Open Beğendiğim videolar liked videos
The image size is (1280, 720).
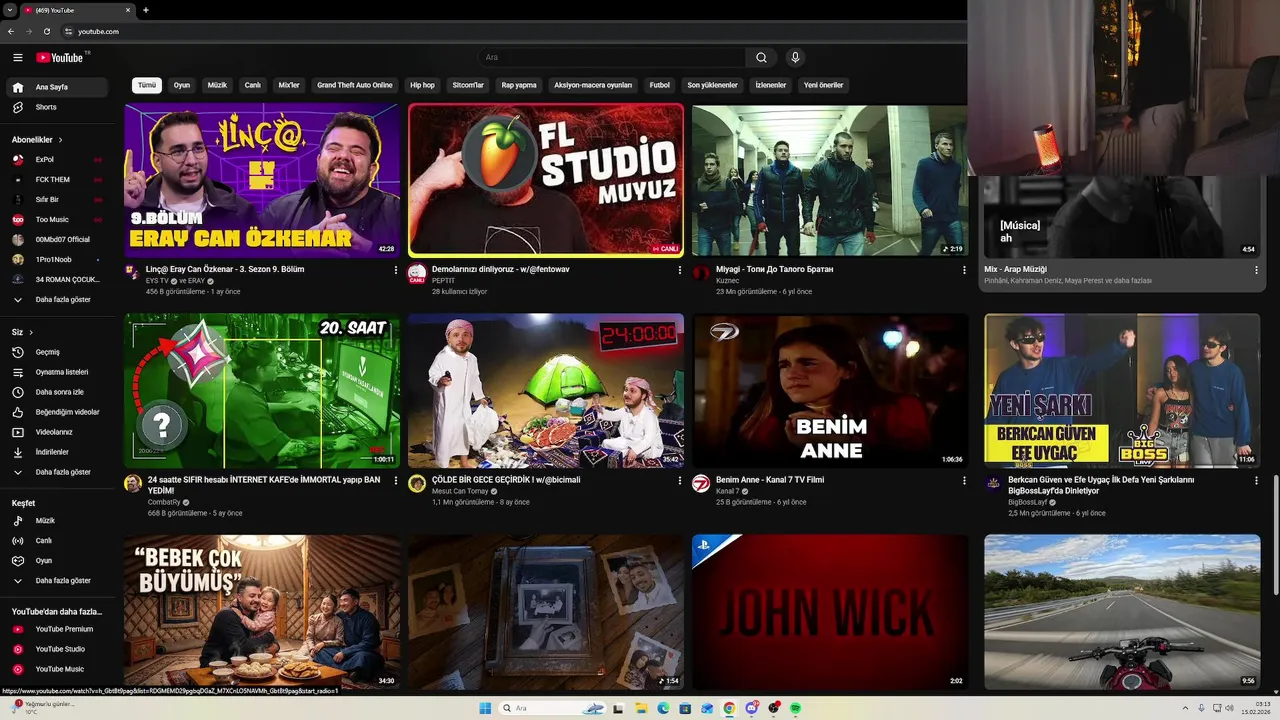pyautogui.click(x=57, y=412)
